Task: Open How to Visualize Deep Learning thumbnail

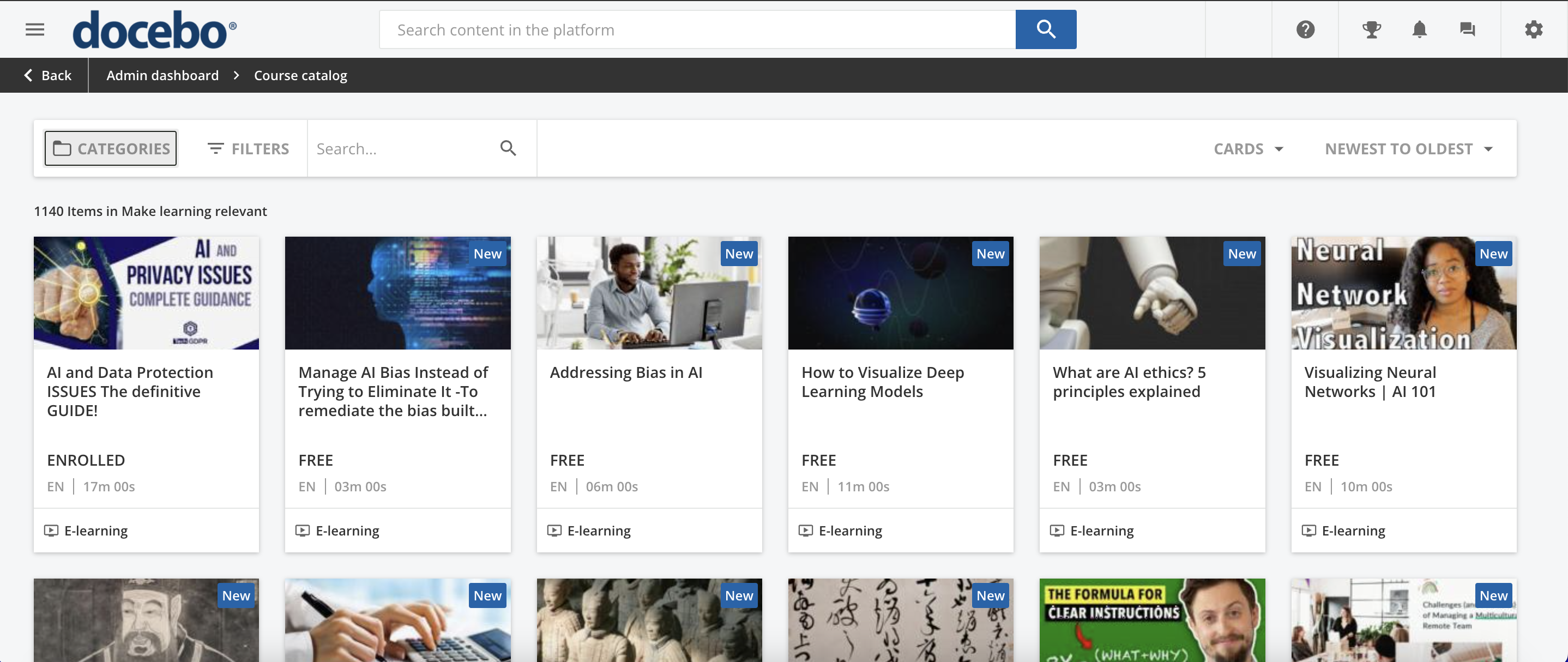Action: click(x=900, y=293)
